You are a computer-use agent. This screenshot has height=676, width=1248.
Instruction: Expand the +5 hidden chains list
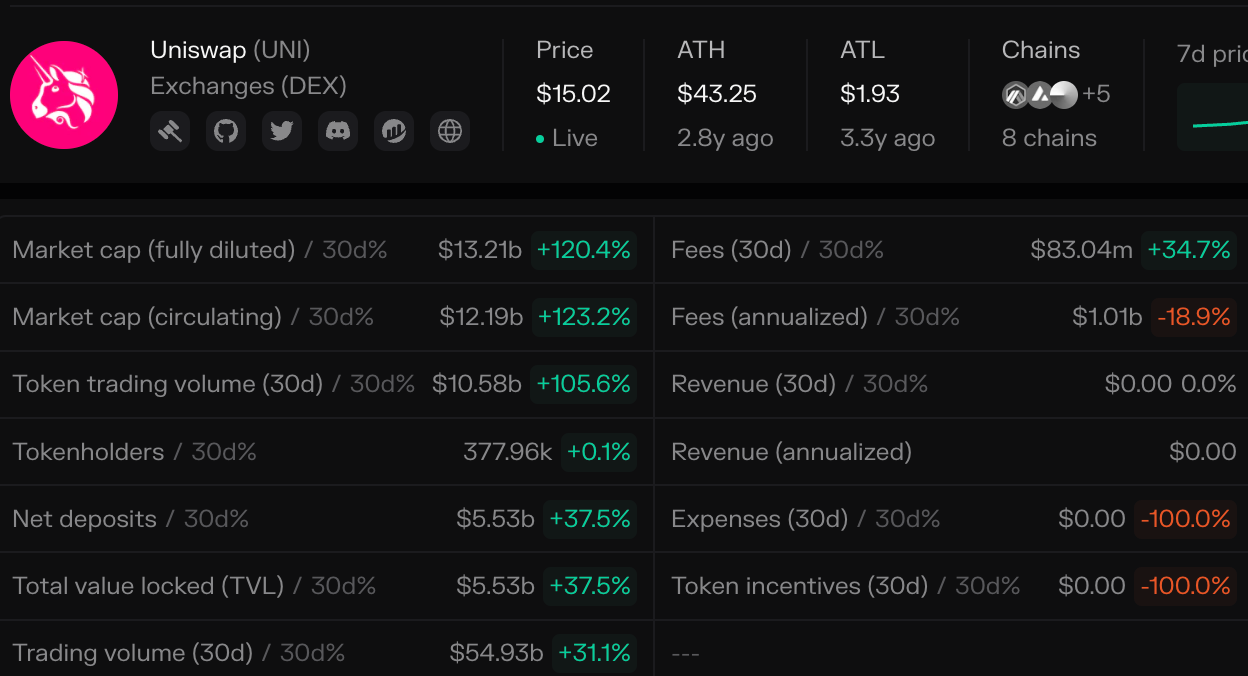click(x=1095, y=94)
